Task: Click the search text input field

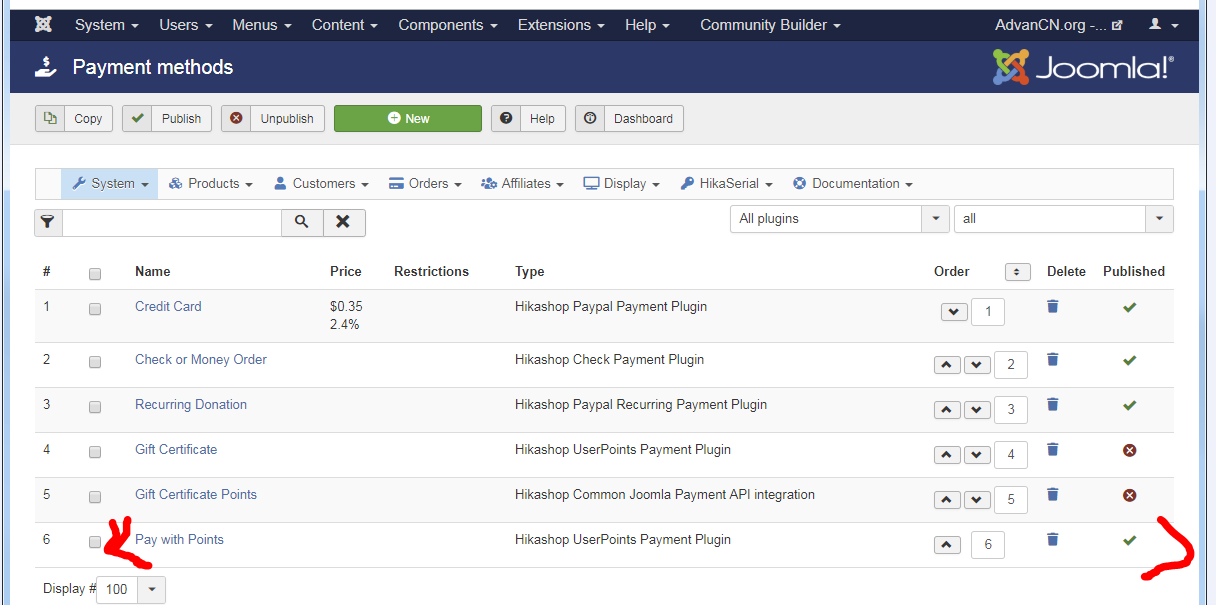Action: (x=172, y=222)
